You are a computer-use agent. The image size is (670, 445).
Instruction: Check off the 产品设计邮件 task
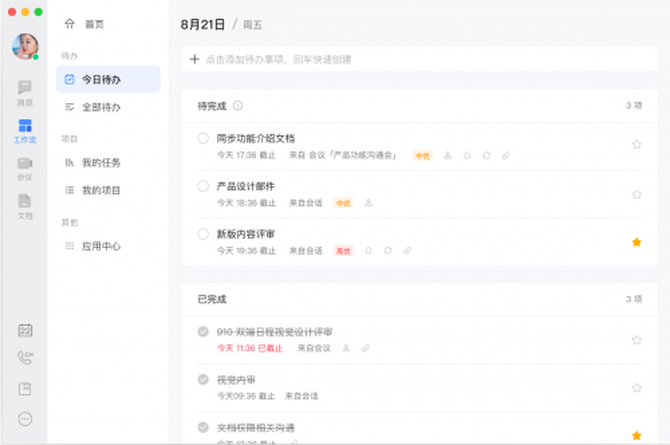(x=203, y=186)
